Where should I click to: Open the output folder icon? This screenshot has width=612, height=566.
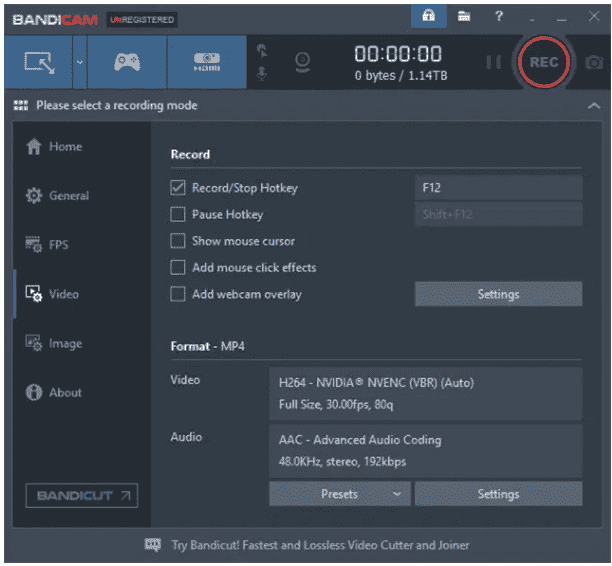pos(464,16)
